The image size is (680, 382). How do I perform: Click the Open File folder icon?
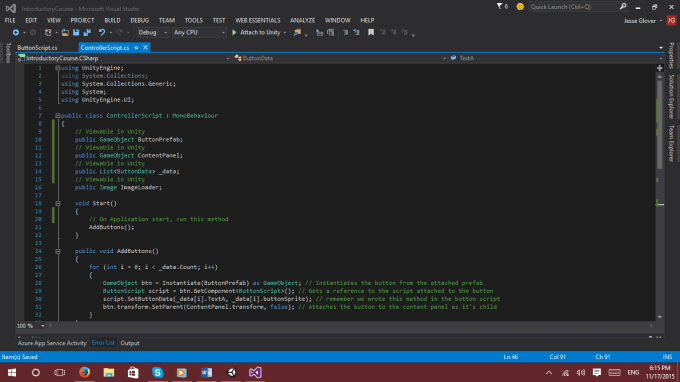(65, 33)
